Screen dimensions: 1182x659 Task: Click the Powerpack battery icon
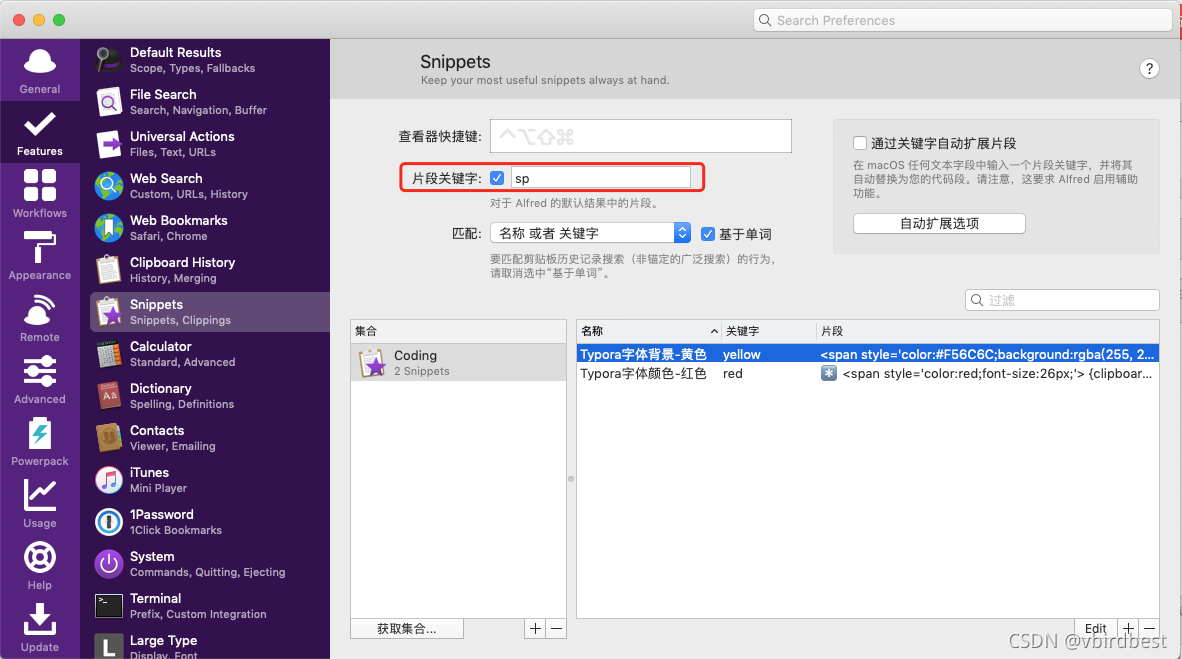tap(39, 434)
